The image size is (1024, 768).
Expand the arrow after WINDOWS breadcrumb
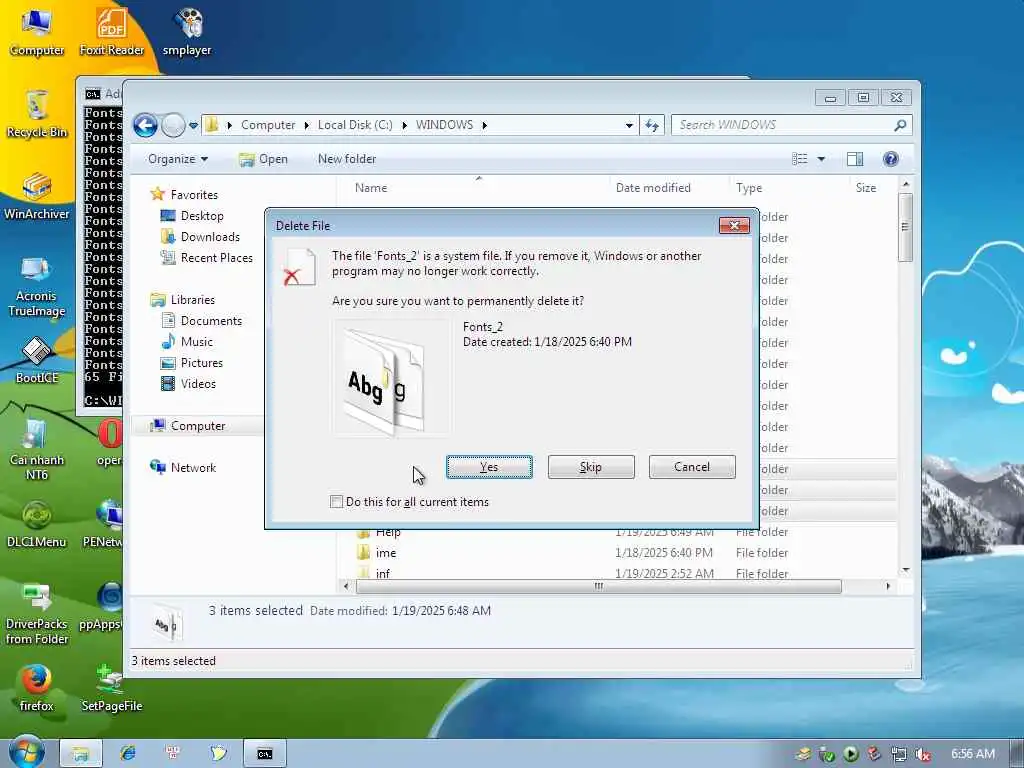pos(485,125)
